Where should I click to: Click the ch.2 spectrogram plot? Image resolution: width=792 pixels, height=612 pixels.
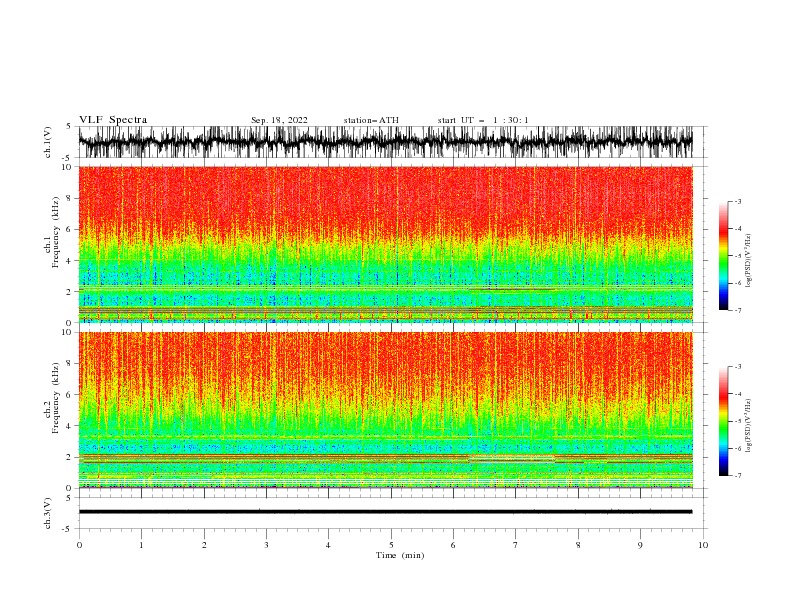385,410
